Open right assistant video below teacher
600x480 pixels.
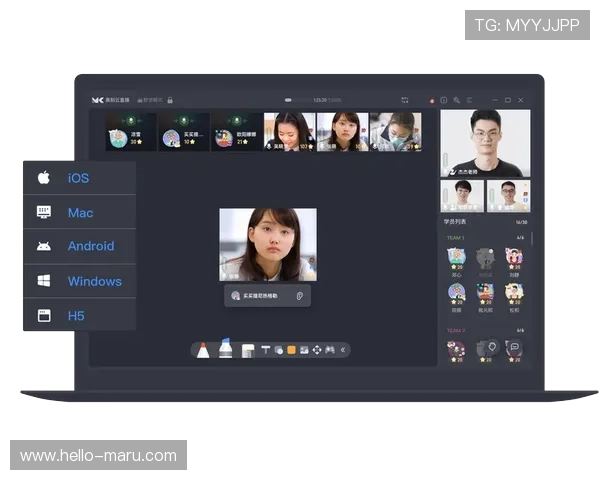(x=509, y=196)
